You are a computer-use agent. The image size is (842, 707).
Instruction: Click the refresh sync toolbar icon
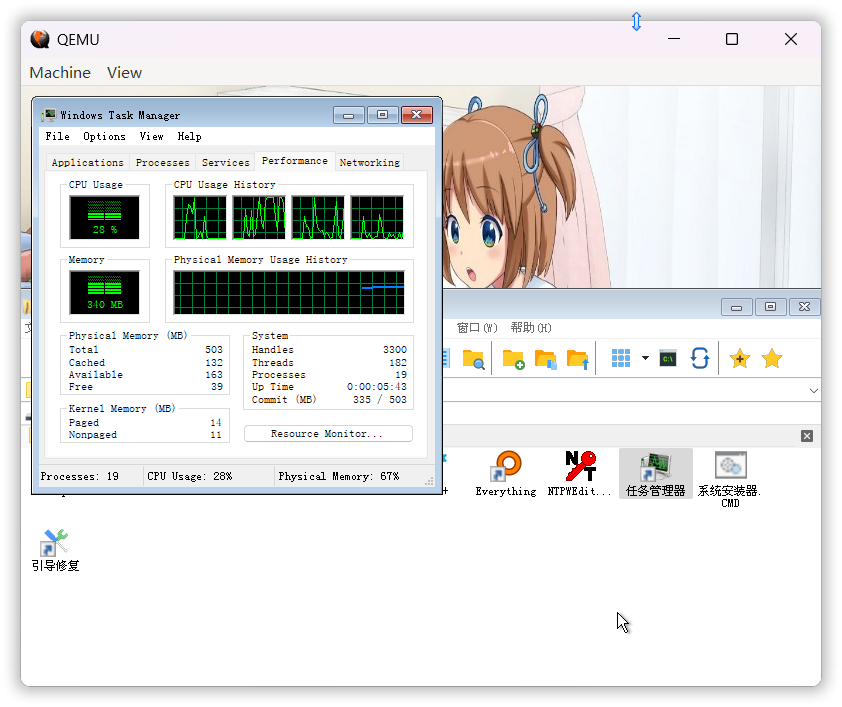[x=700, y=358]
